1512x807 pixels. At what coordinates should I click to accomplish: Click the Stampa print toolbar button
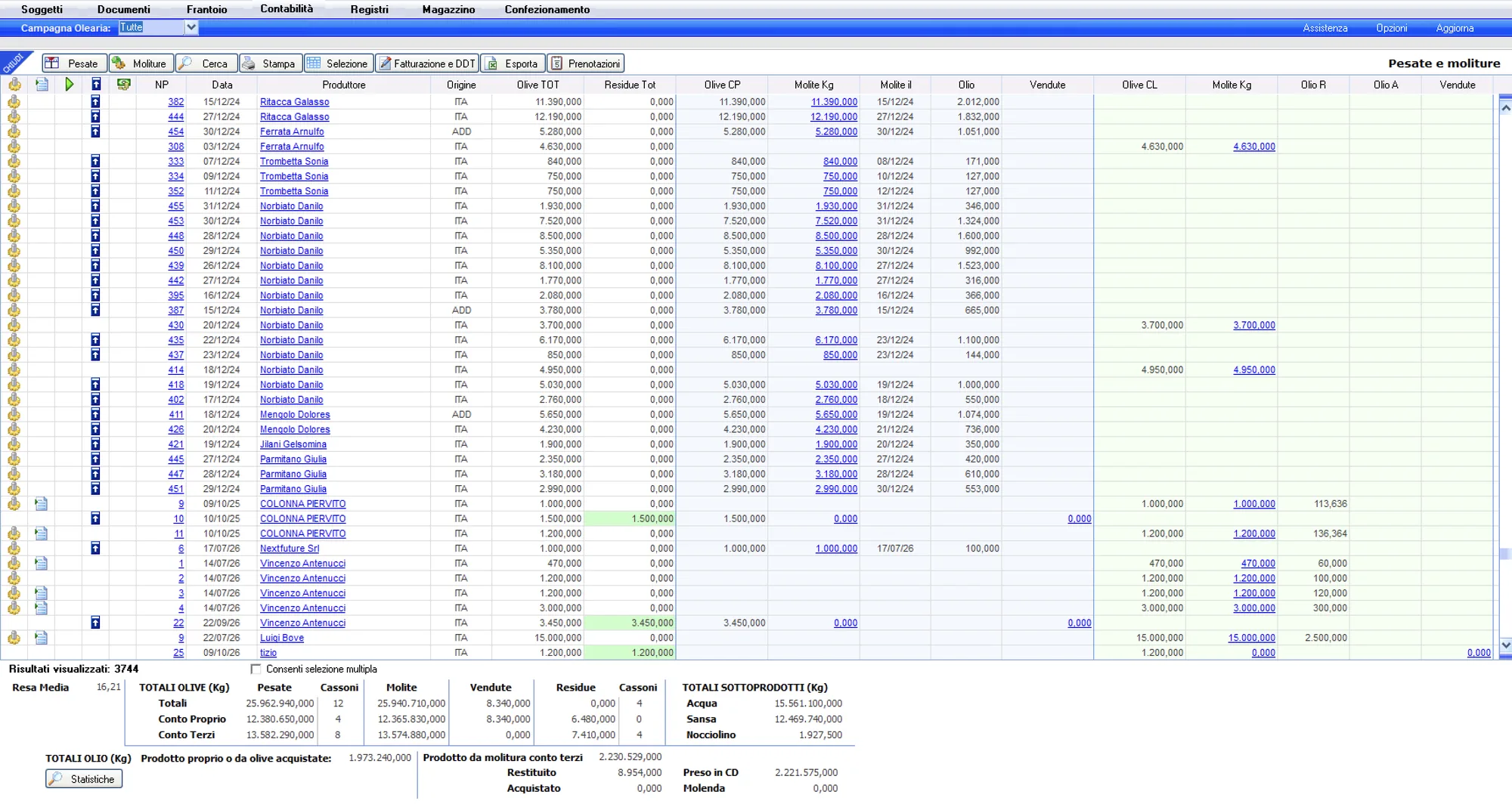tap(271, 63)
